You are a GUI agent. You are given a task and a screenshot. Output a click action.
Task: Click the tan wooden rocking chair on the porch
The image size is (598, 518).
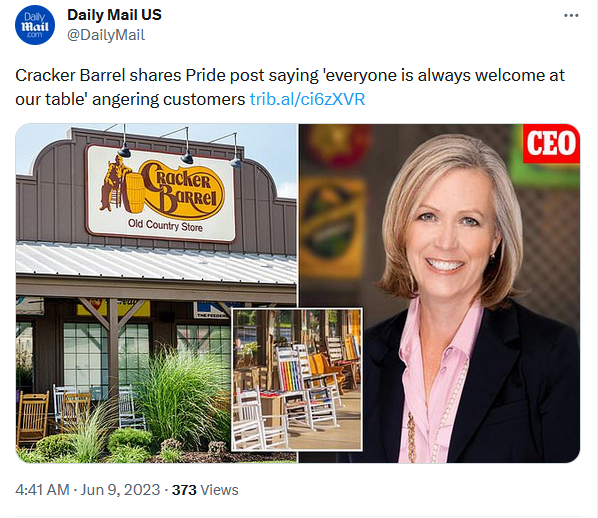point(33,418)
